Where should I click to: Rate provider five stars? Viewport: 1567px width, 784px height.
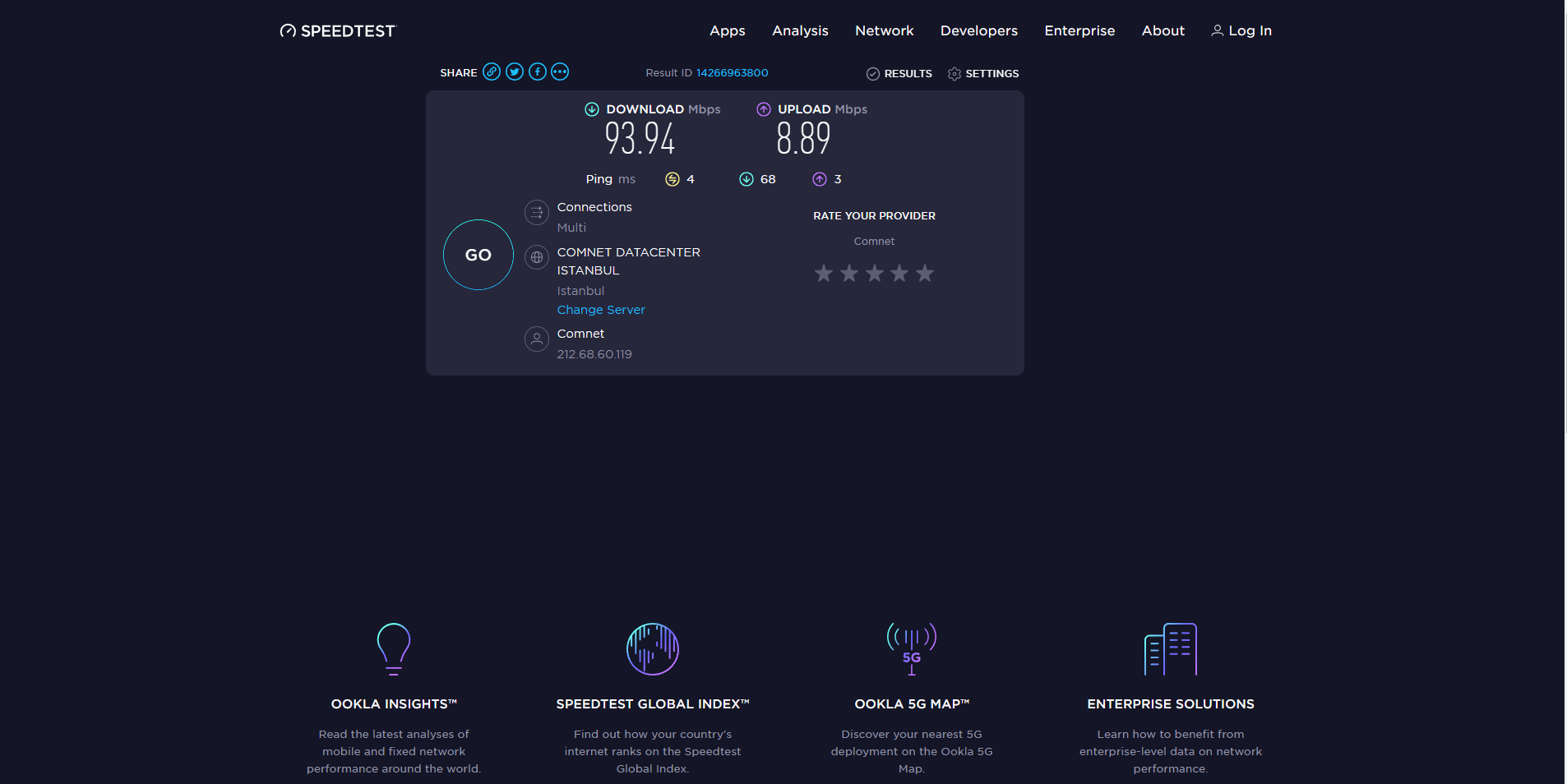[x=925, y=273]
